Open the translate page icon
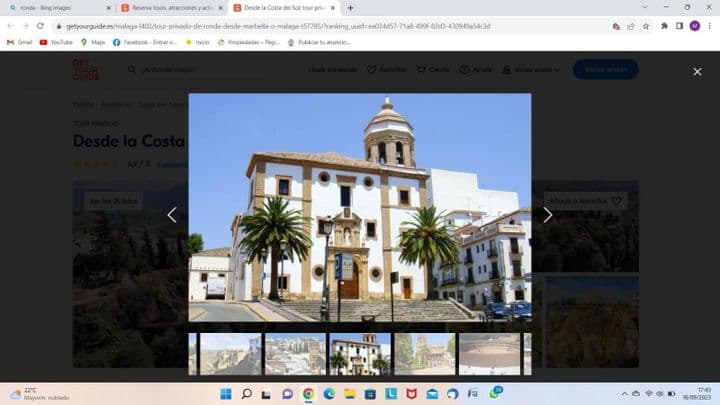720x405 pixels. (616, 26)
